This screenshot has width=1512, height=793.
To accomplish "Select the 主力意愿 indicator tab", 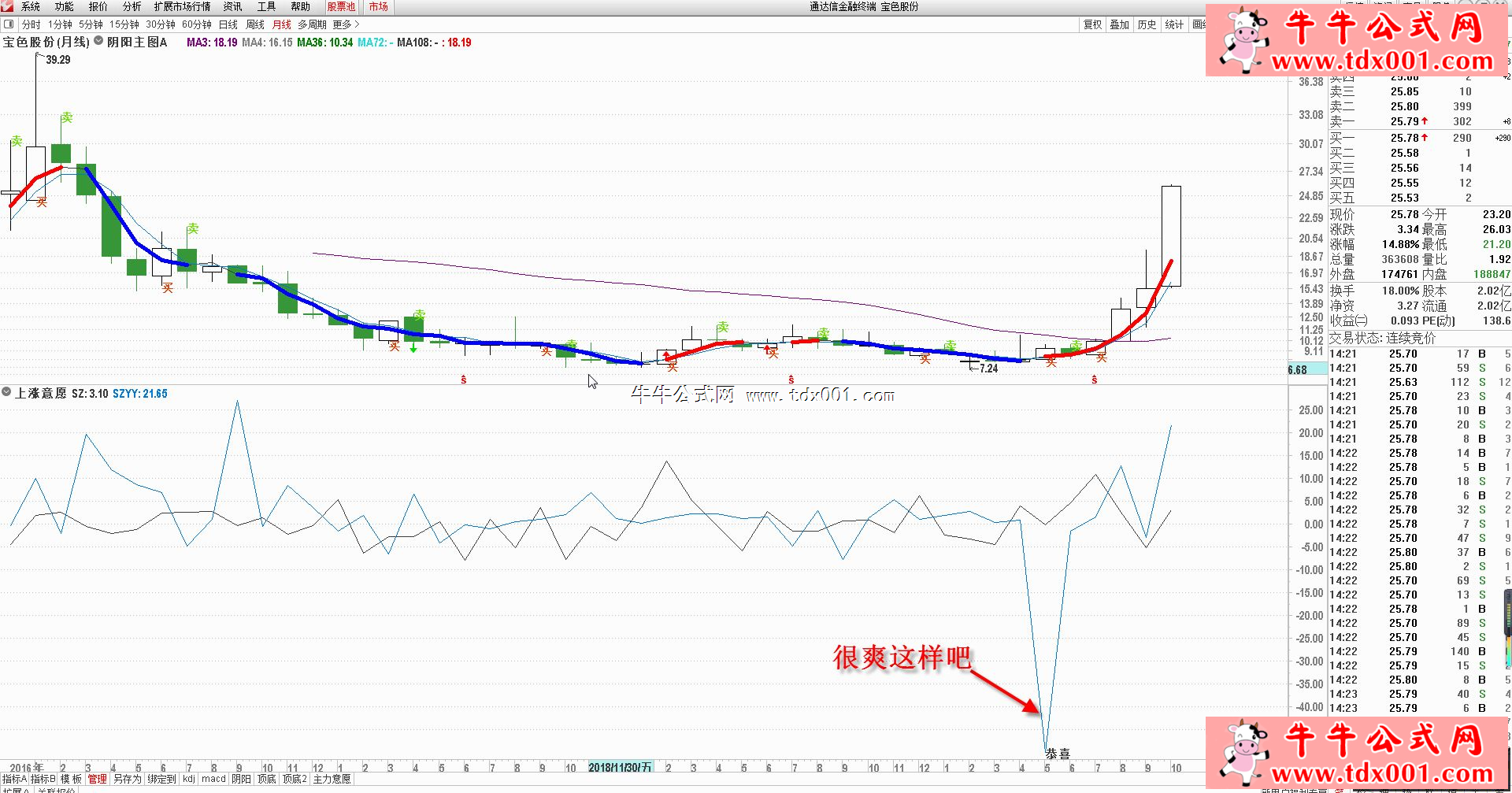I will pos(332,779).
